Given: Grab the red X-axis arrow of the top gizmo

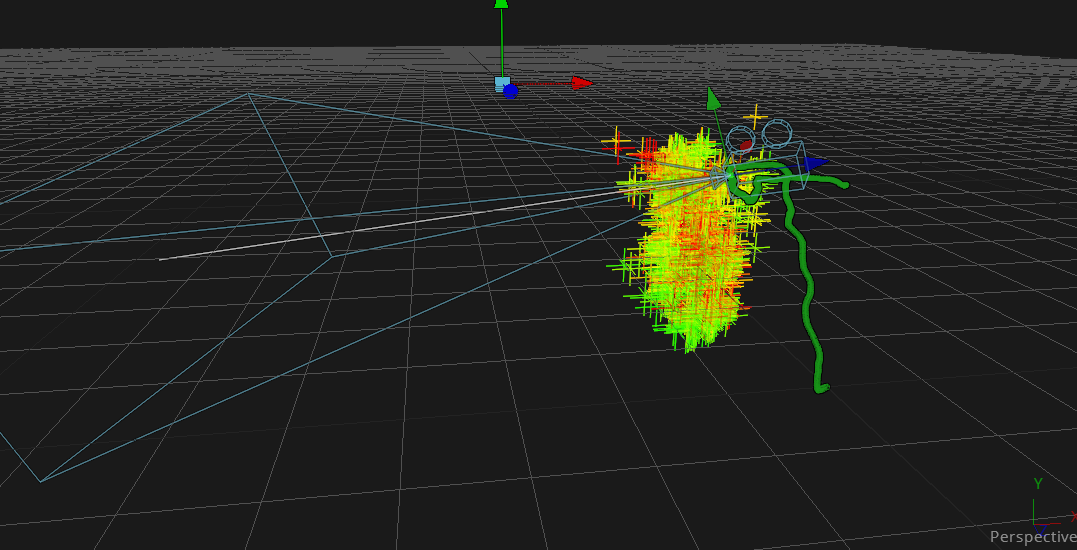Looking at the screenshot, I should point(582,83).
